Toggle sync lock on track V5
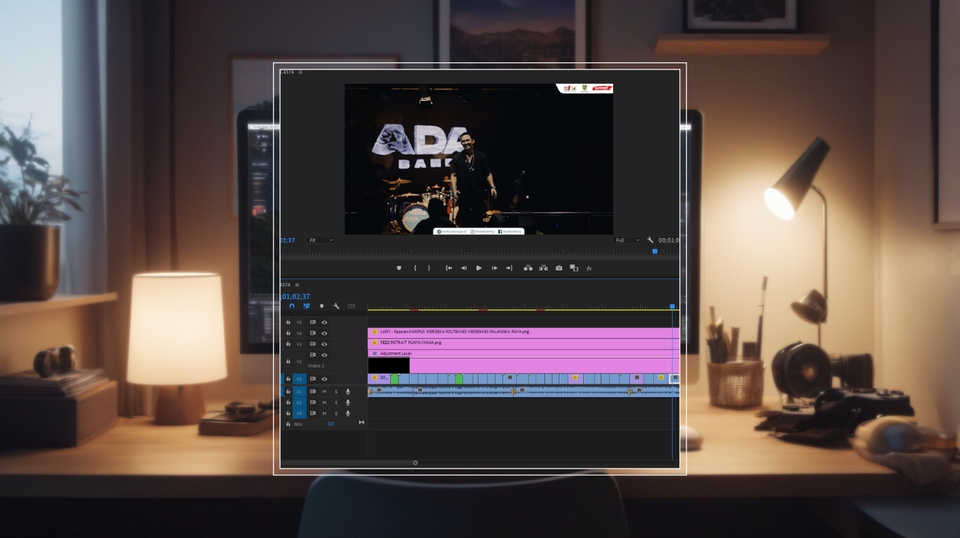This screenshot has height=538, width=960. point(313,322)
